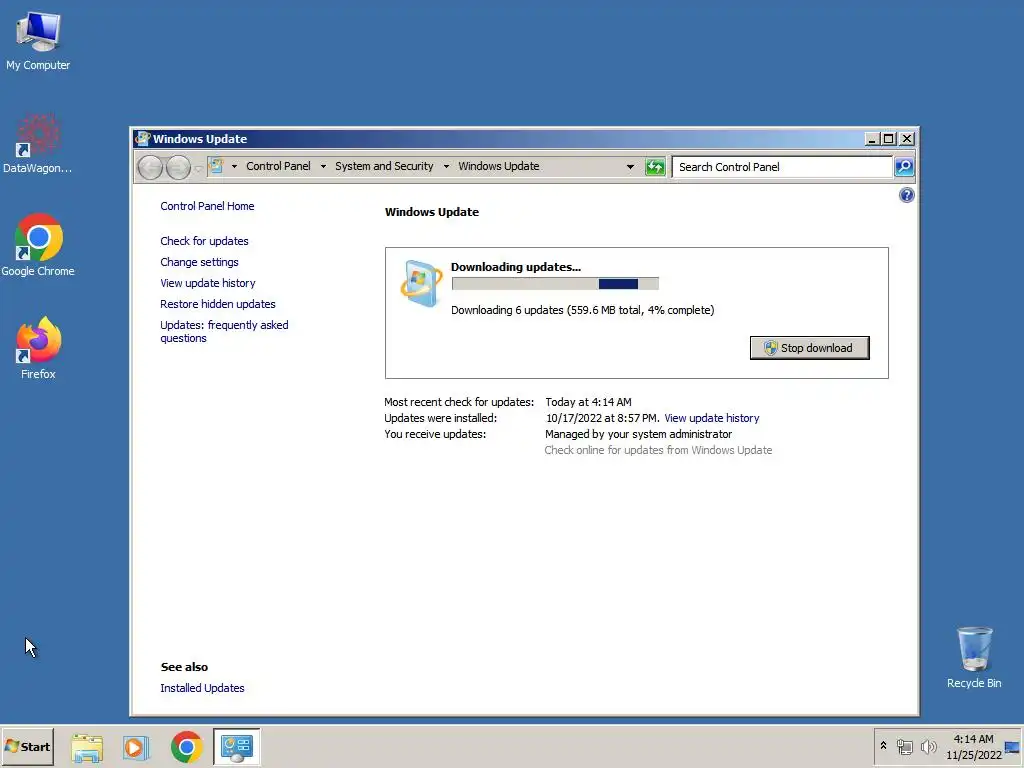1024x768 pixels.
Task: Click Search Control Panel field
Action: pos(782,167)
